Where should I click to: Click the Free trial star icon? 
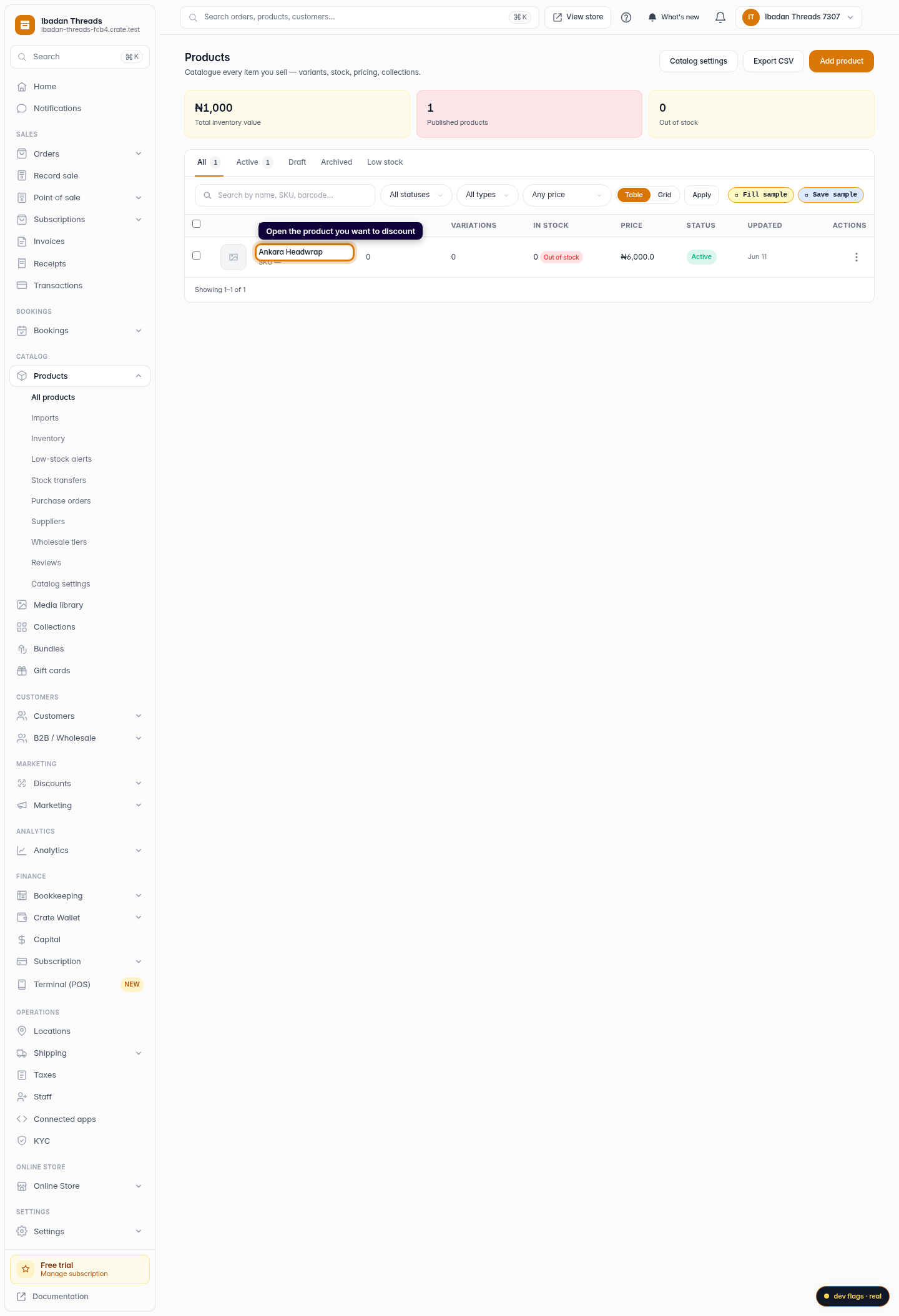(x=26, y=1269)
